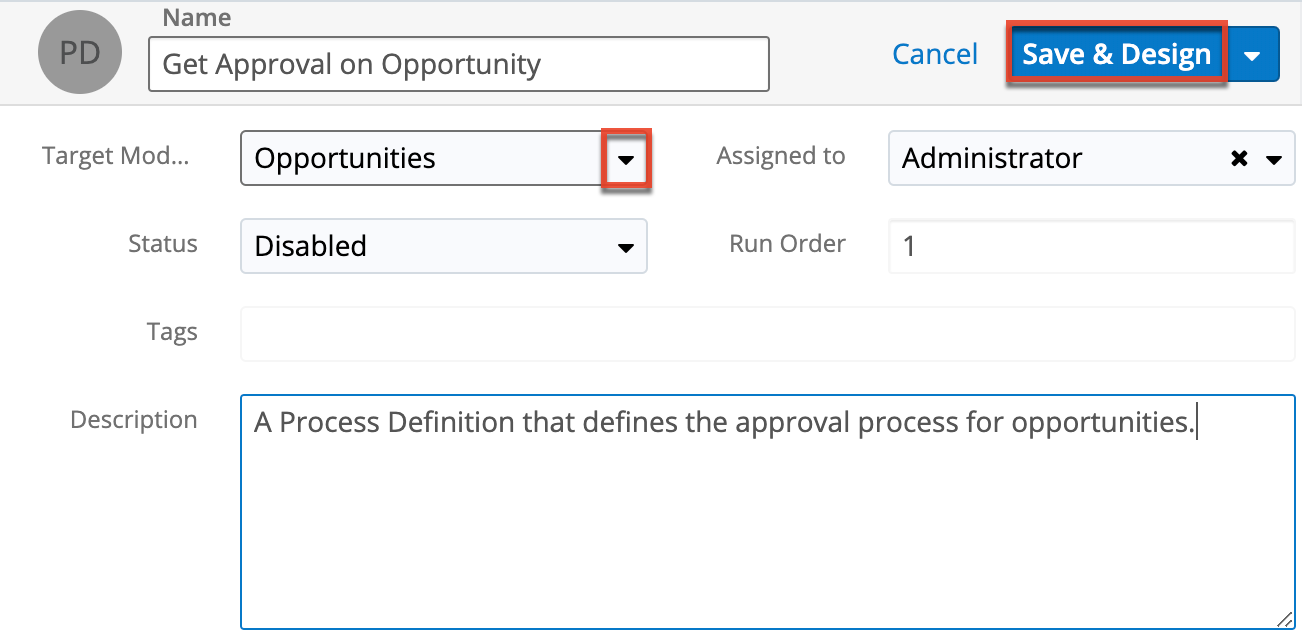Click the Run Order label

(x=786, y=244)
